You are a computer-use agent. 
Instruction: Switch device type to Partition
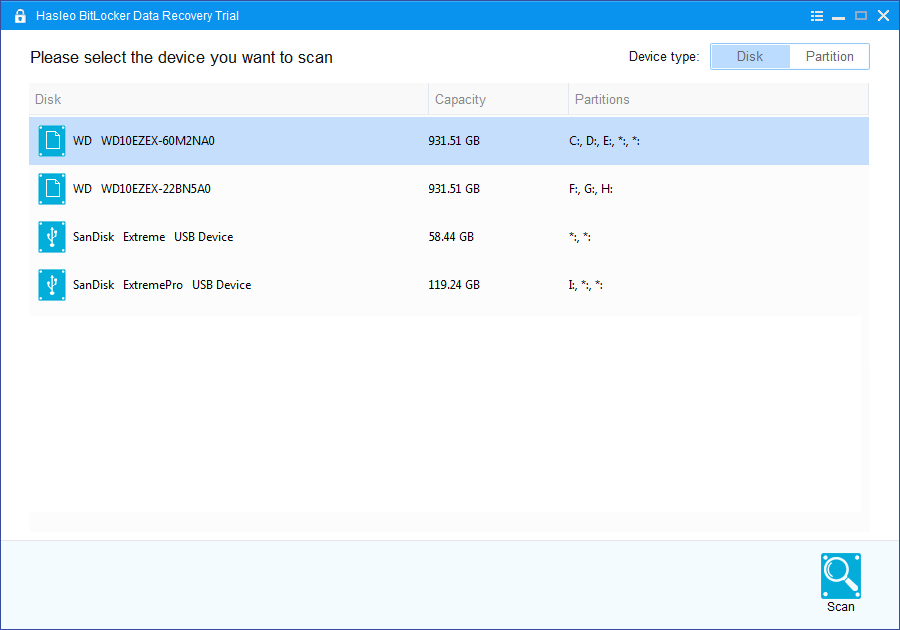829,56
